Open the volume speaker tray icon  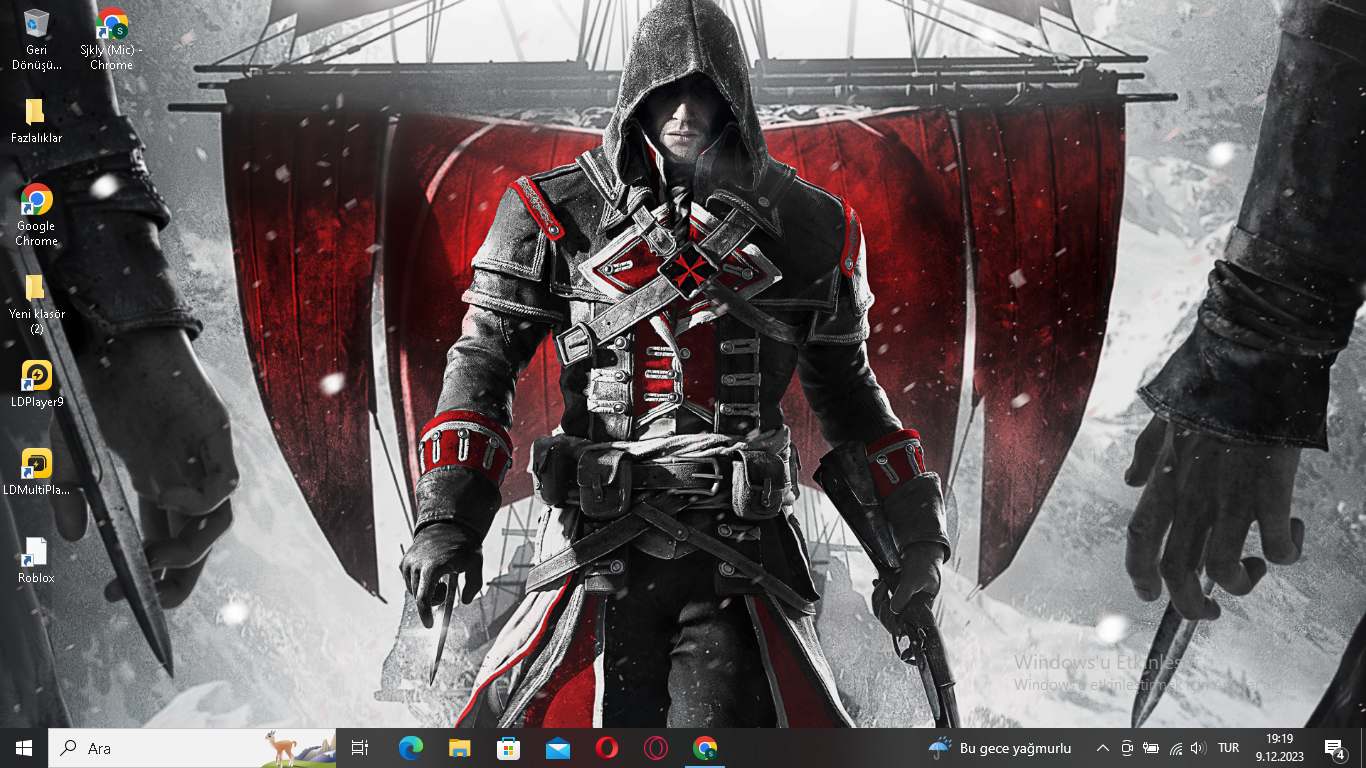coord(1198,748)
